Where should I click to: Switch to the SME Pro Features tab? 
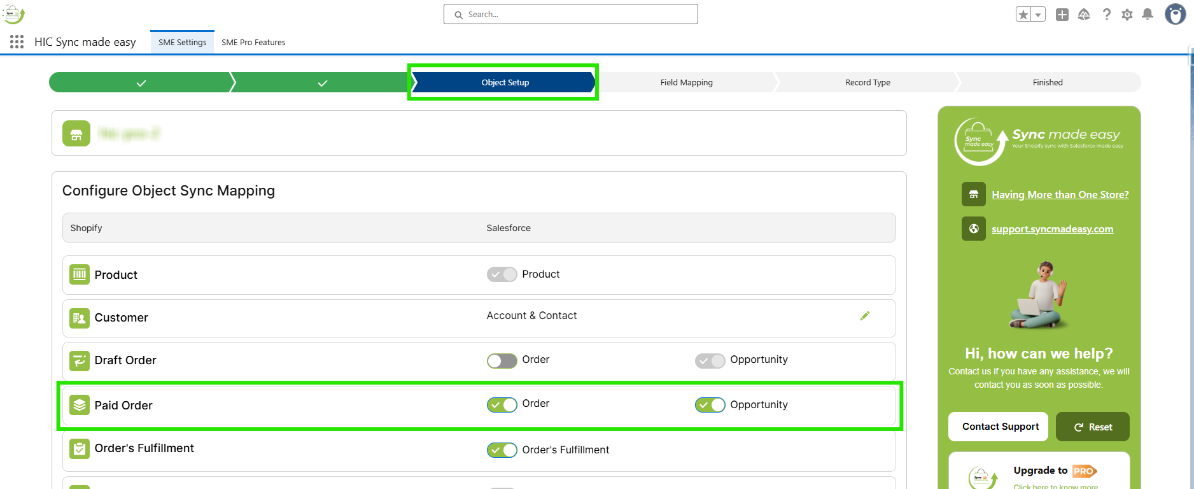point(253,42)
